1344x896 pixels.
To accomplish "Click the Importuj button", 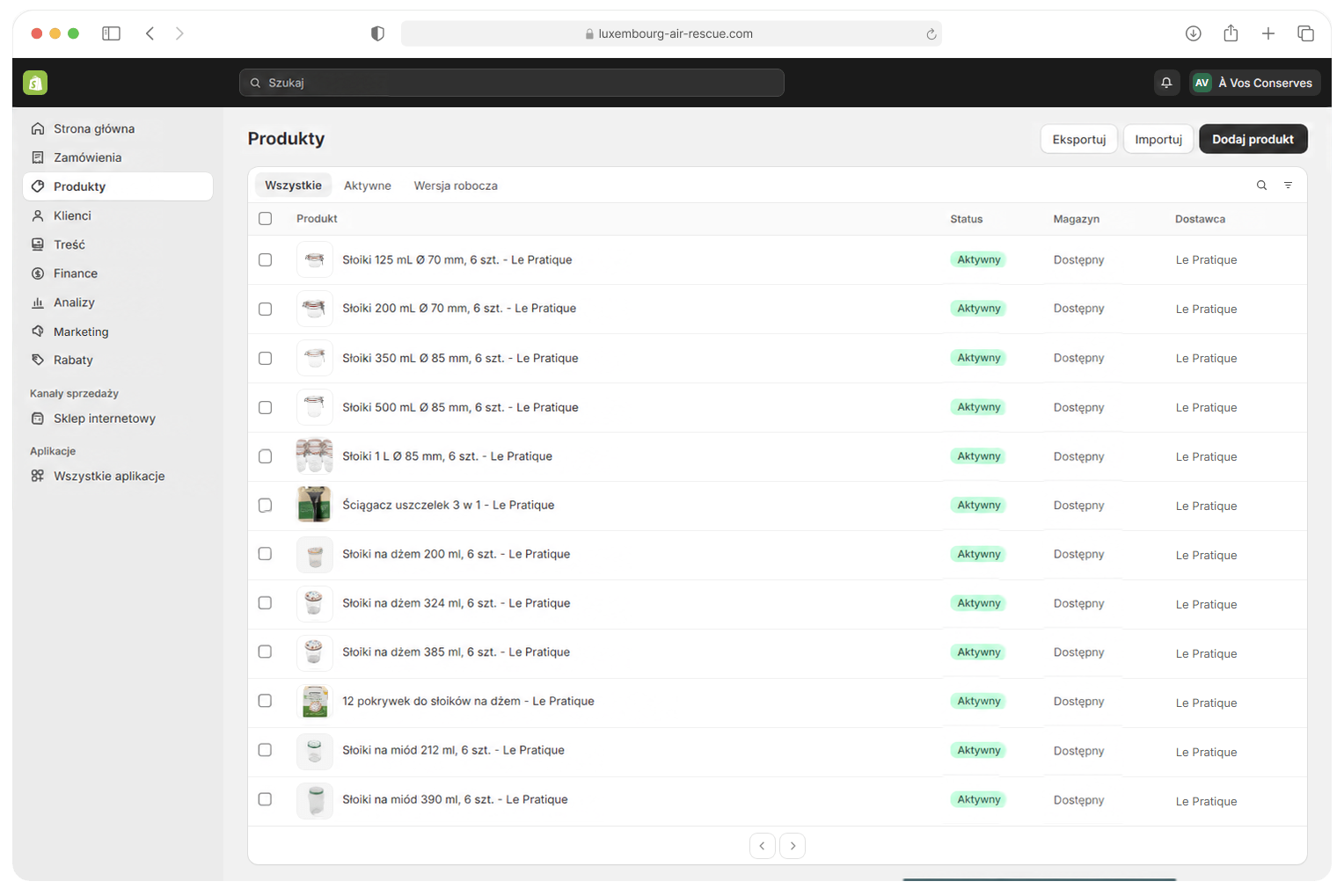I will pos(1158,139).
